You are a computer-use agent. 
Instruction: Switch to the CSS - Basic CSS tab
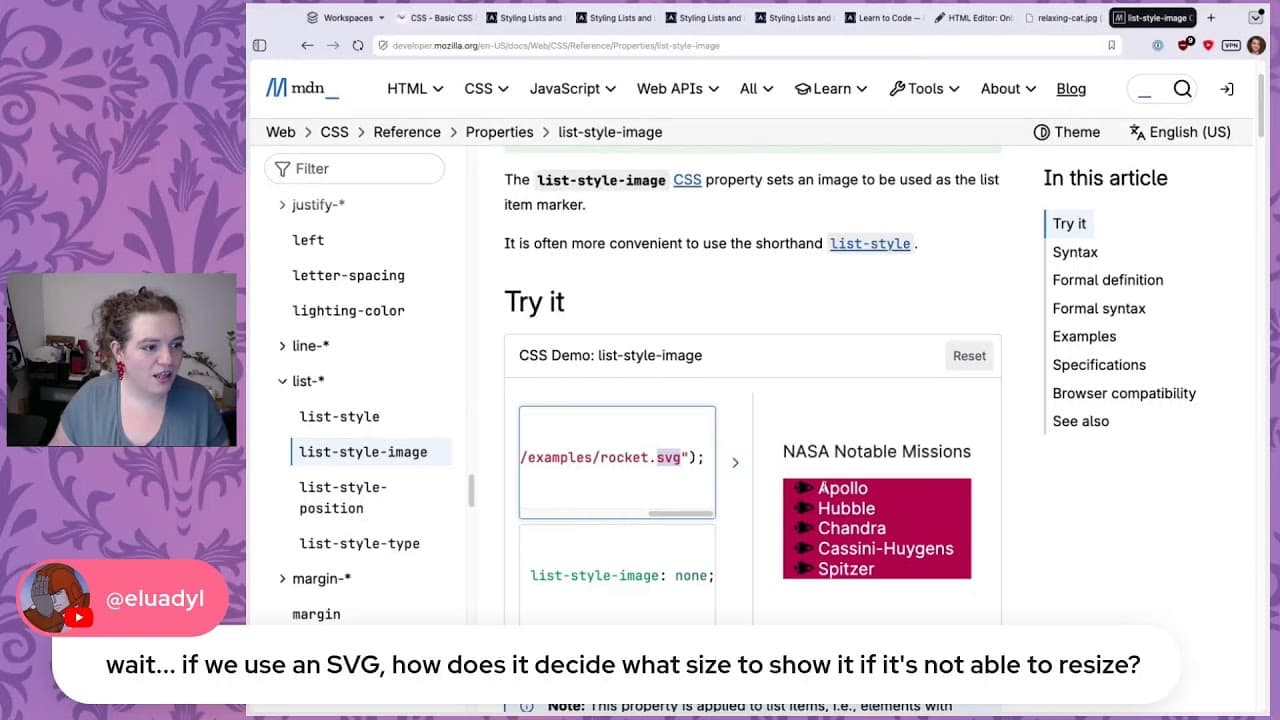tap(434, 18)
